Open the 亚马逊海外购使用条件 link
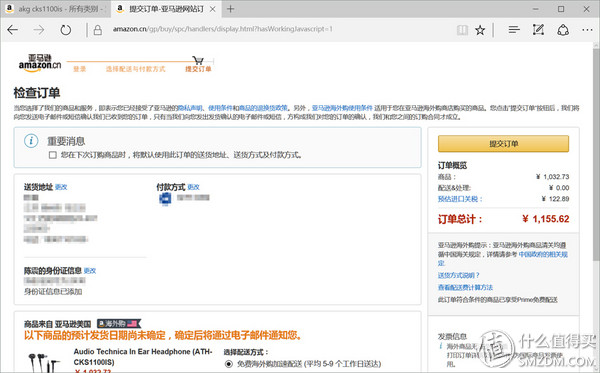Viewport: 600px width, 373px height. pos(342,108)
